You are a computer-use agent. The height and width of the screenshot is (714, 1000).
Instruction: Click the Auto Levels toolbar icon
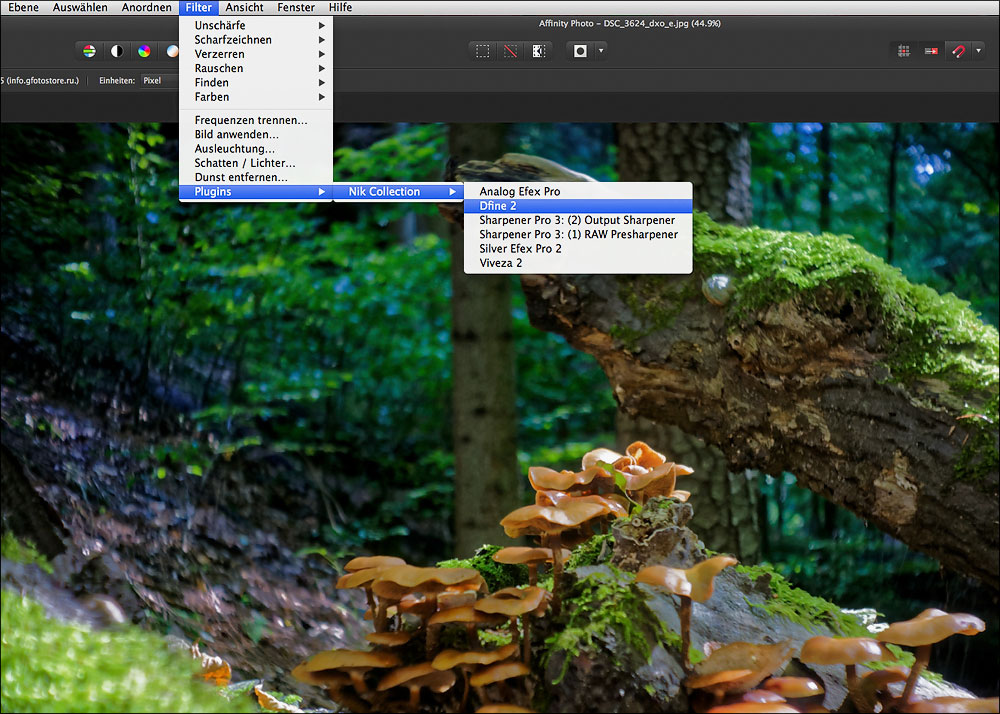point(90,51)
